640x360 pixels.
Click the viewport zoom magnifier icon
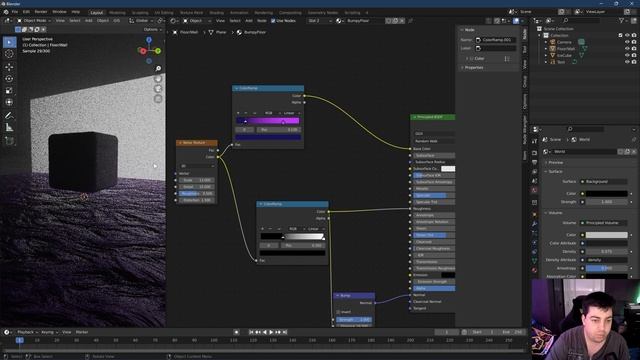[x=158, y=69]
